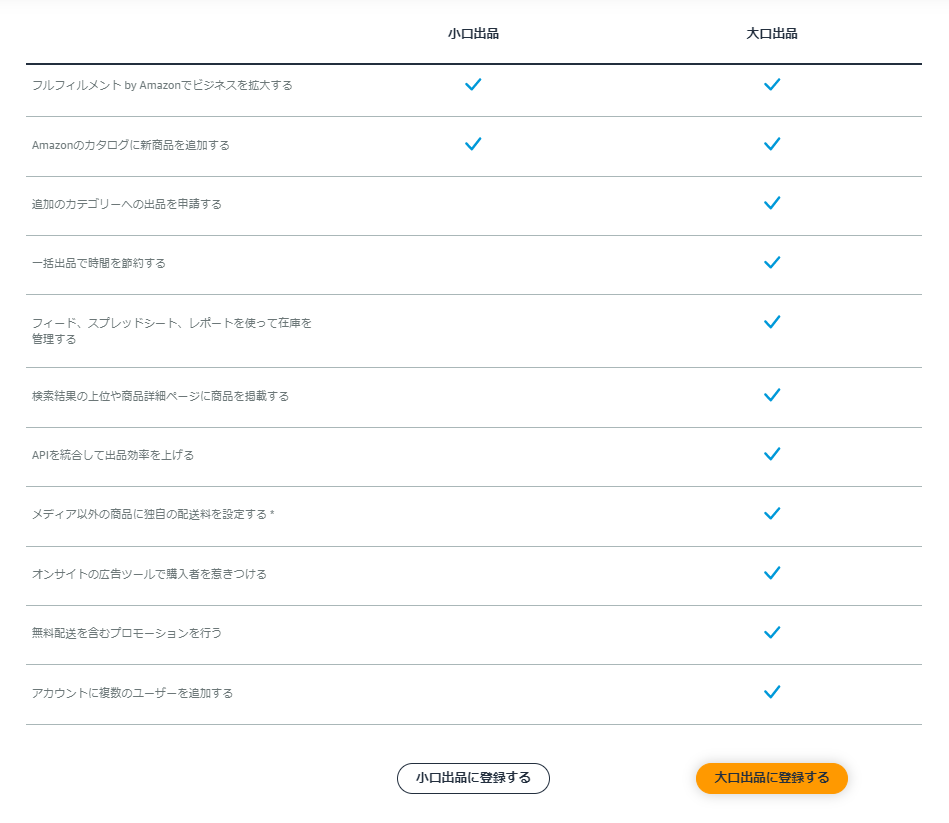This screenshot has height=823, width=949.
Task: Click 大口出品 checkmark for フルフィルメント by Amazon row
Action: point(771,85)
